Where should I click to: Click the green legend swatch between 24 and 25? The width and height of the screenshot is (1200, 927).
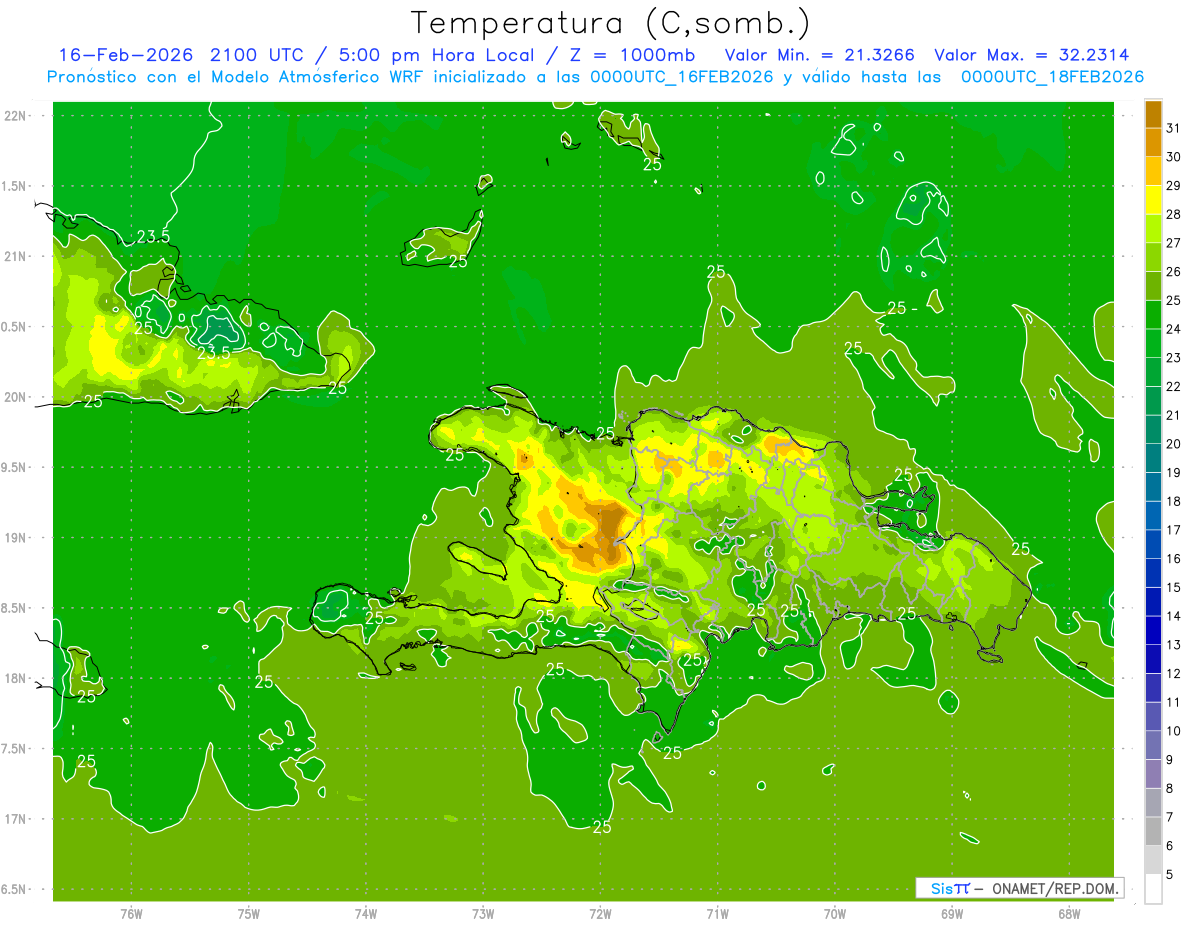(x=1153, y=315)
